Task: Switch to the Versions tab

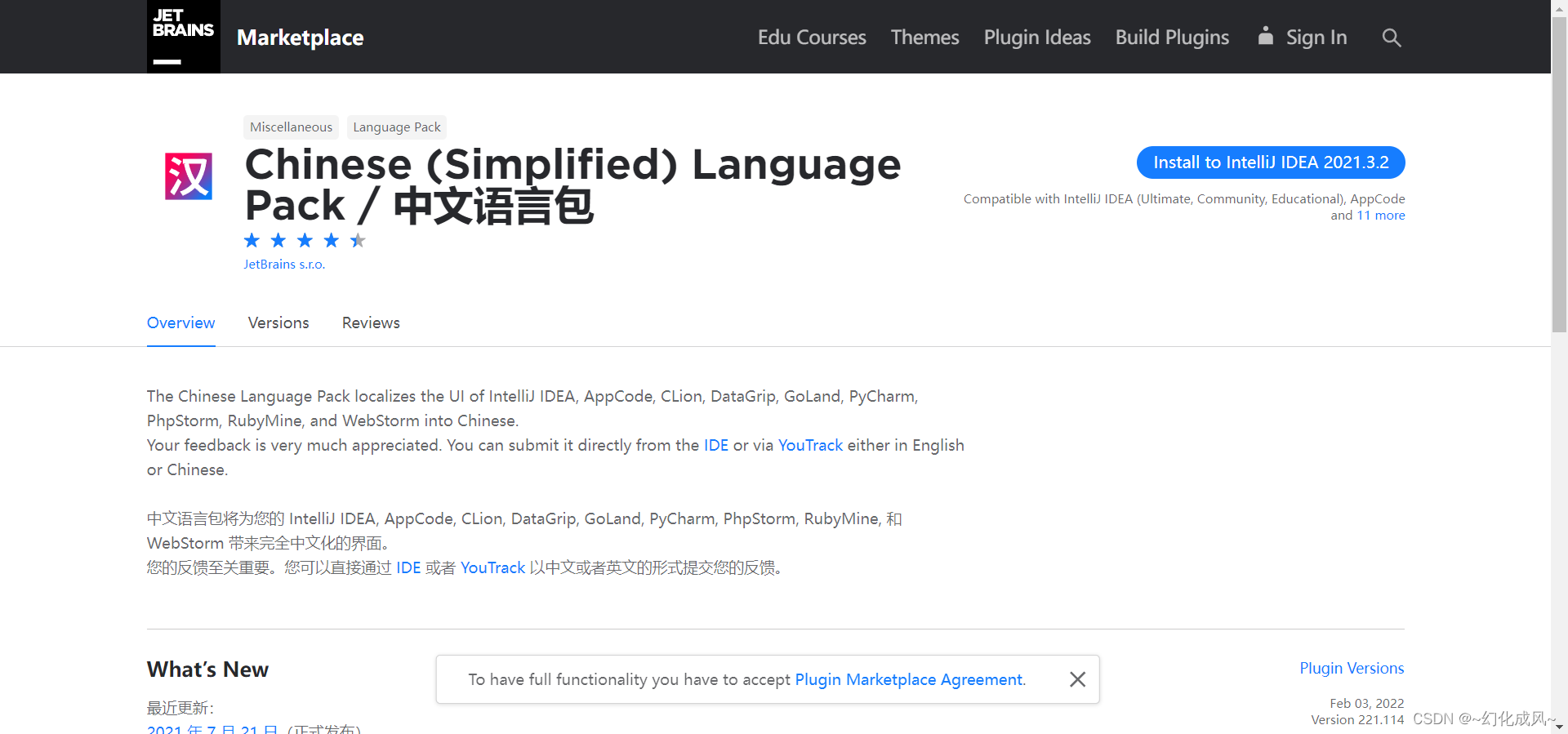Action: [x=278, y=323]
